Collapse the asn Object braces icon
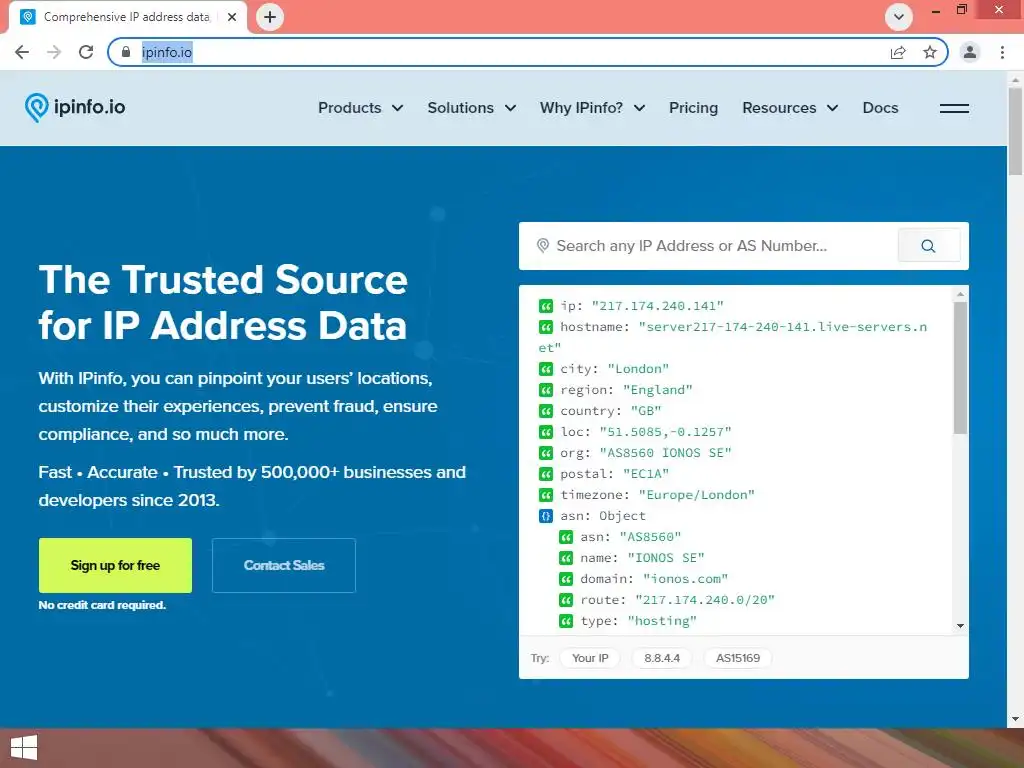1024x768 pixels. click(546, 516)
